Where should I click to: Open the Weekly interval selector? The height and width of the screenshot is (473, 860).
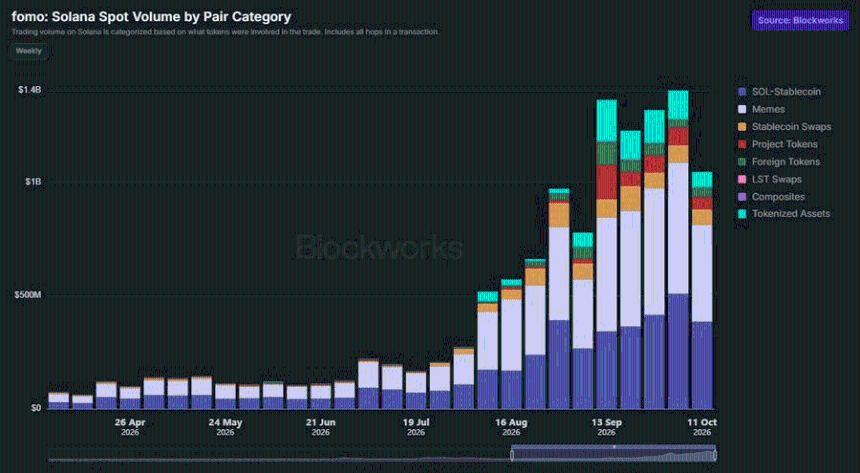29,51
